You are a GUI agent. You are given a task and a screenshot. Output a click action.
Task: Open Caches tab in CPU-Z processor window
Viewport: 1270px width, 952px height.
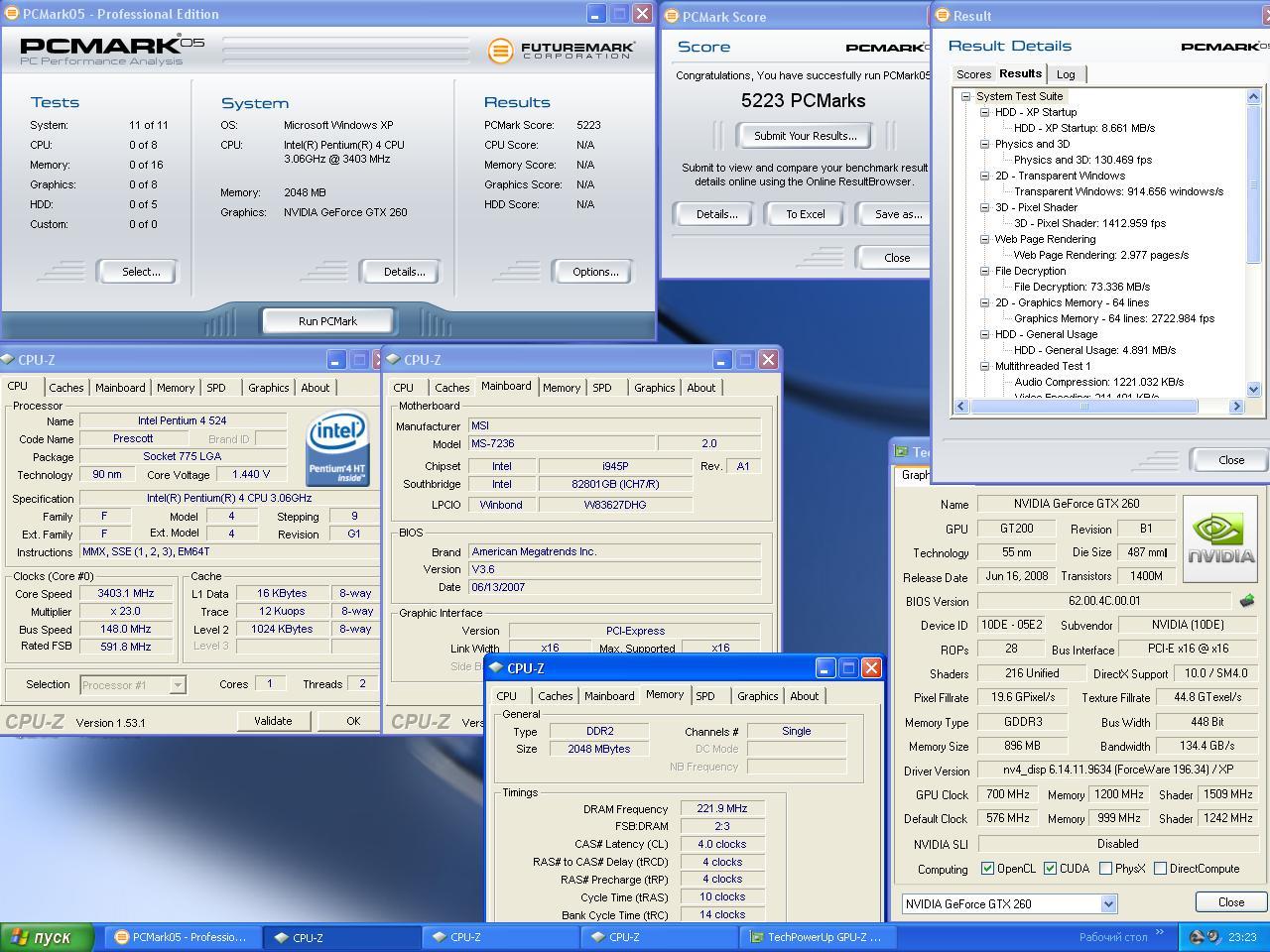66,388
